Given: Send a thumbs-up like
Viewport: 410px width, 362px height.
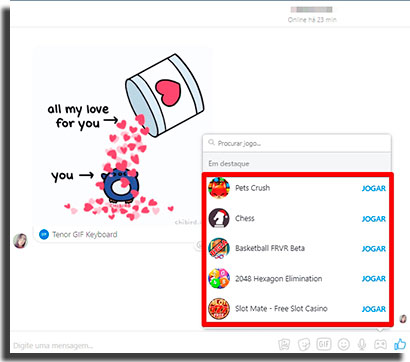Looking at the screenshot, I should (x=400, y=344).
